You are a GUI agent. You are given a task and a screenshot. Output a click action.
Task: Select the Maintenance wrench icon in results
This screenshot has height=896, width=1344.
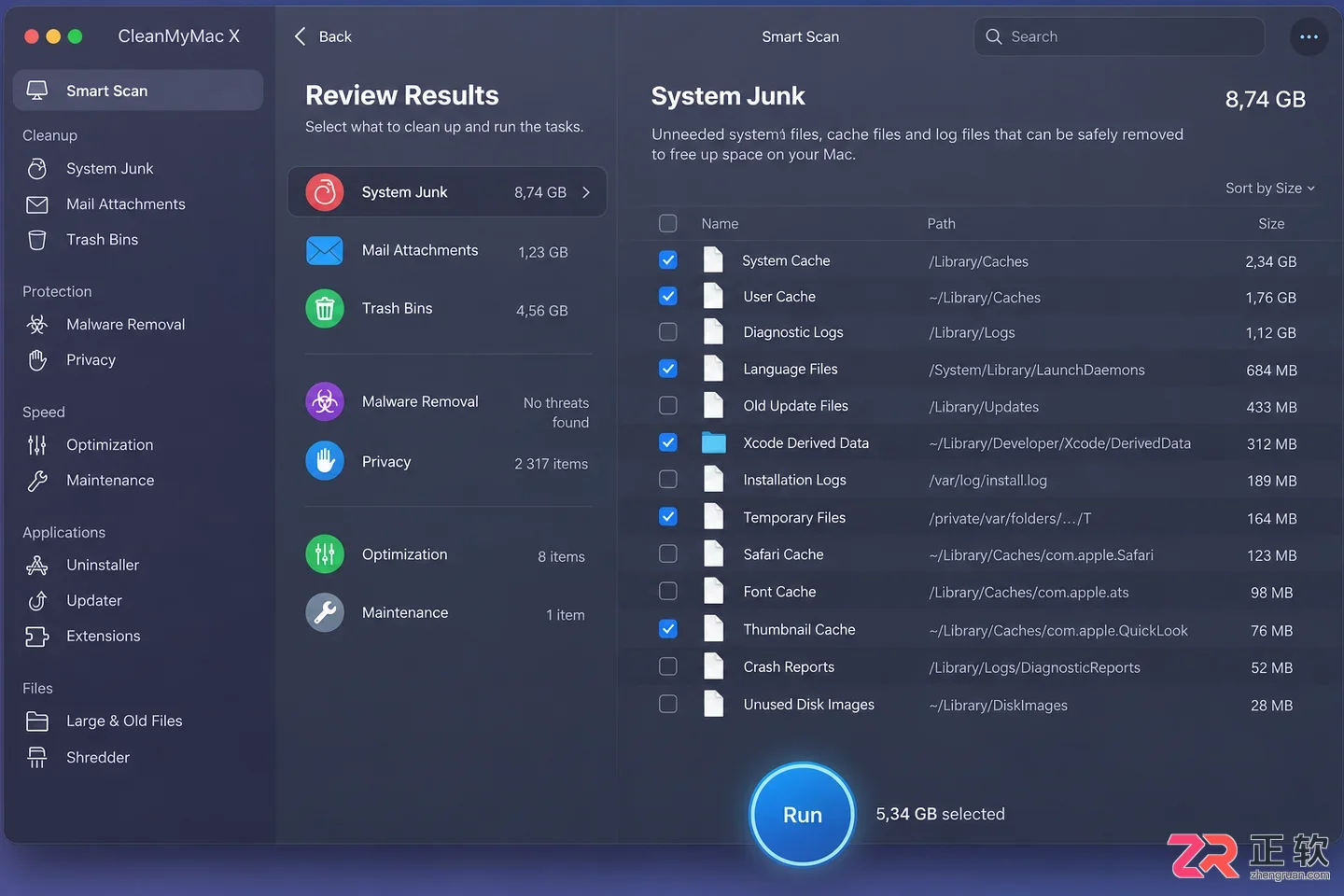click(325, 612)
